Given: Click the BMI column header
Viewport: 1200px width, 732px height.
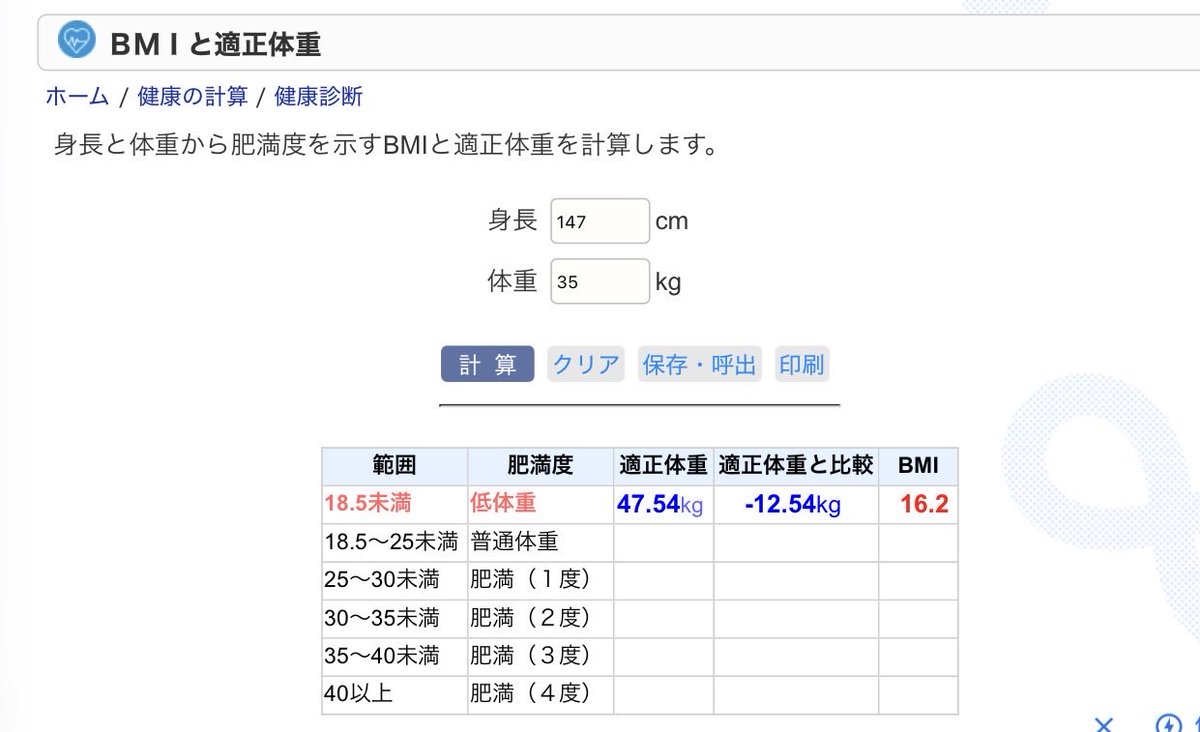Looking at the screenshot, I should click(x=918, y=466).
